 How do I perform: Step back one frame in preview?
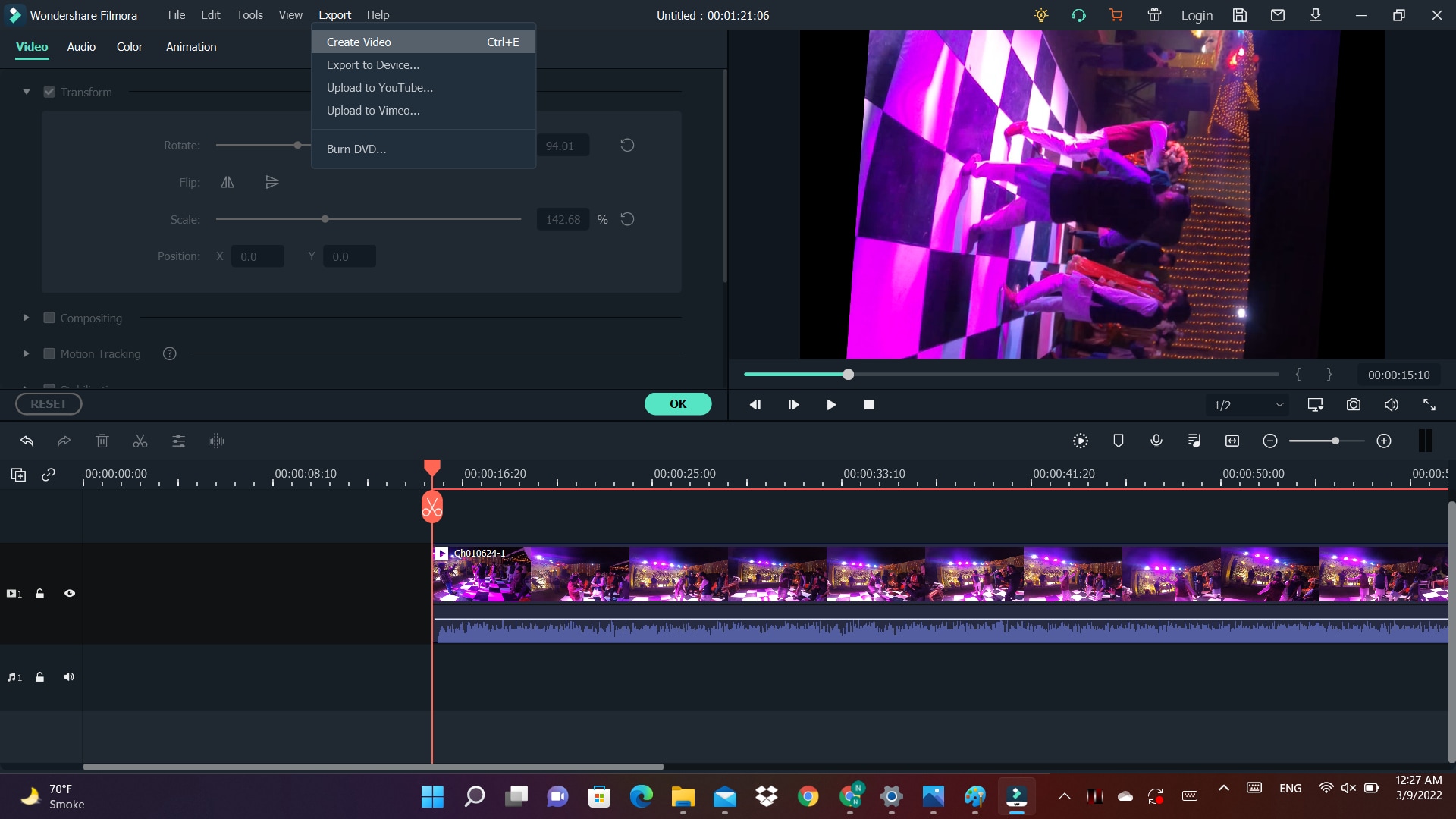pos(755,405)
